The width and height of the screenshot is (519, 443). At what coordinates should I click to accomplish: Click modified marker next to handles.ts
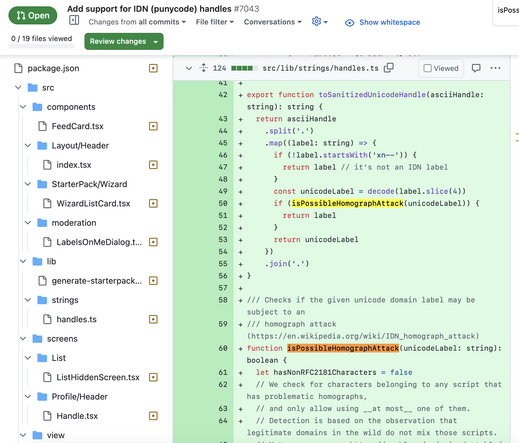pos(153,319)
